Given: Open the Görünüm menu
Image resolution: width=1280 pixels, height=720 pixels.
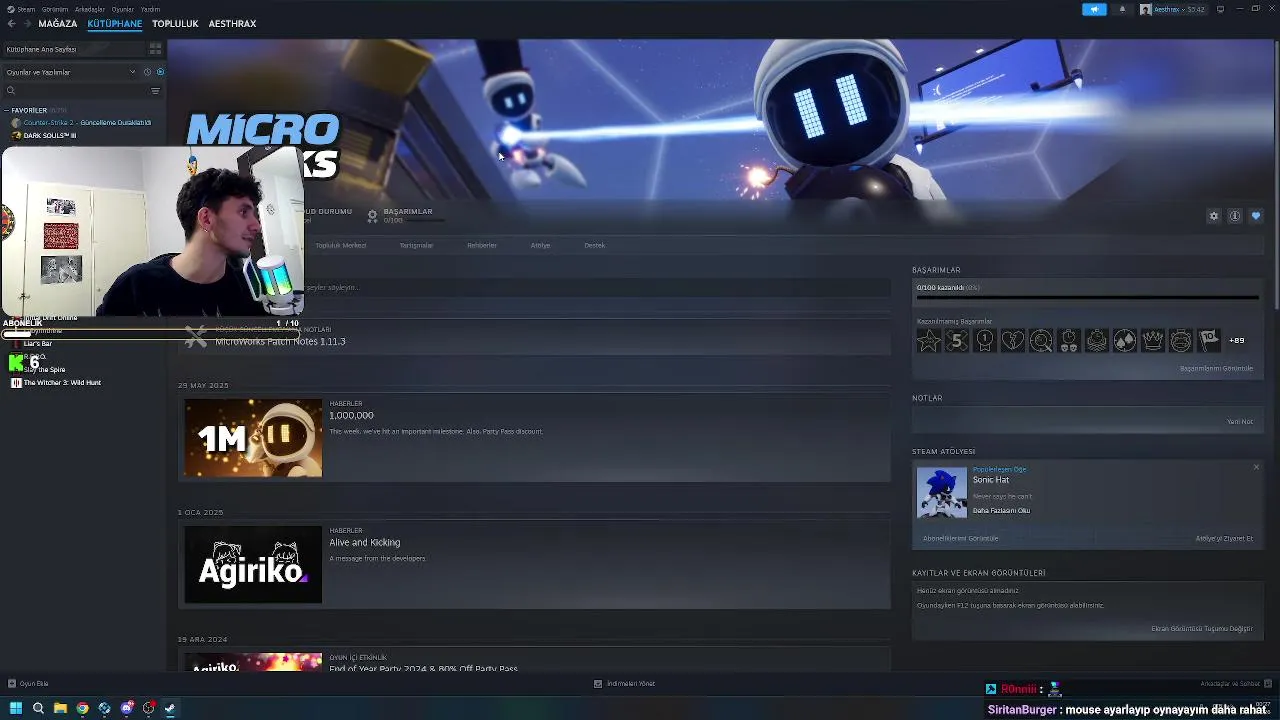Looking at the screenshot, I should tap(54, 9).
